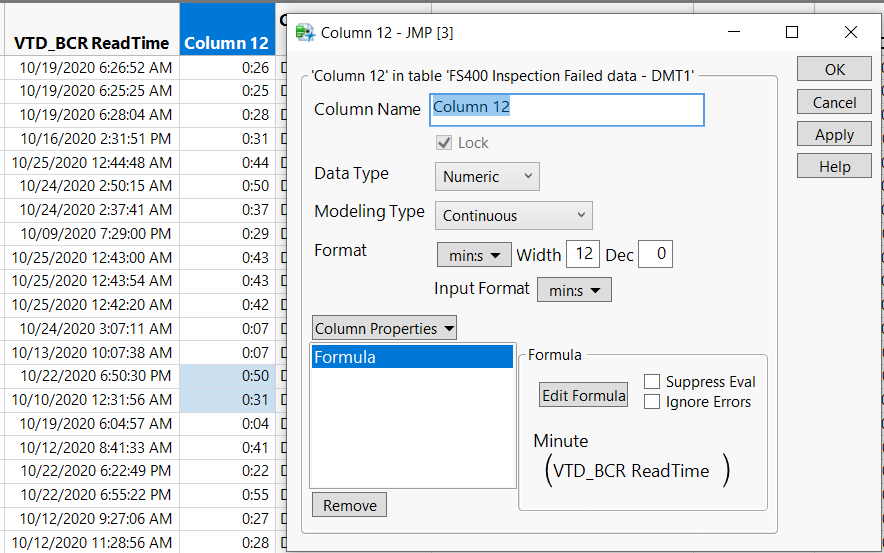Click the OK button
This screenshot has height=553, width=884.
(834, 70)
